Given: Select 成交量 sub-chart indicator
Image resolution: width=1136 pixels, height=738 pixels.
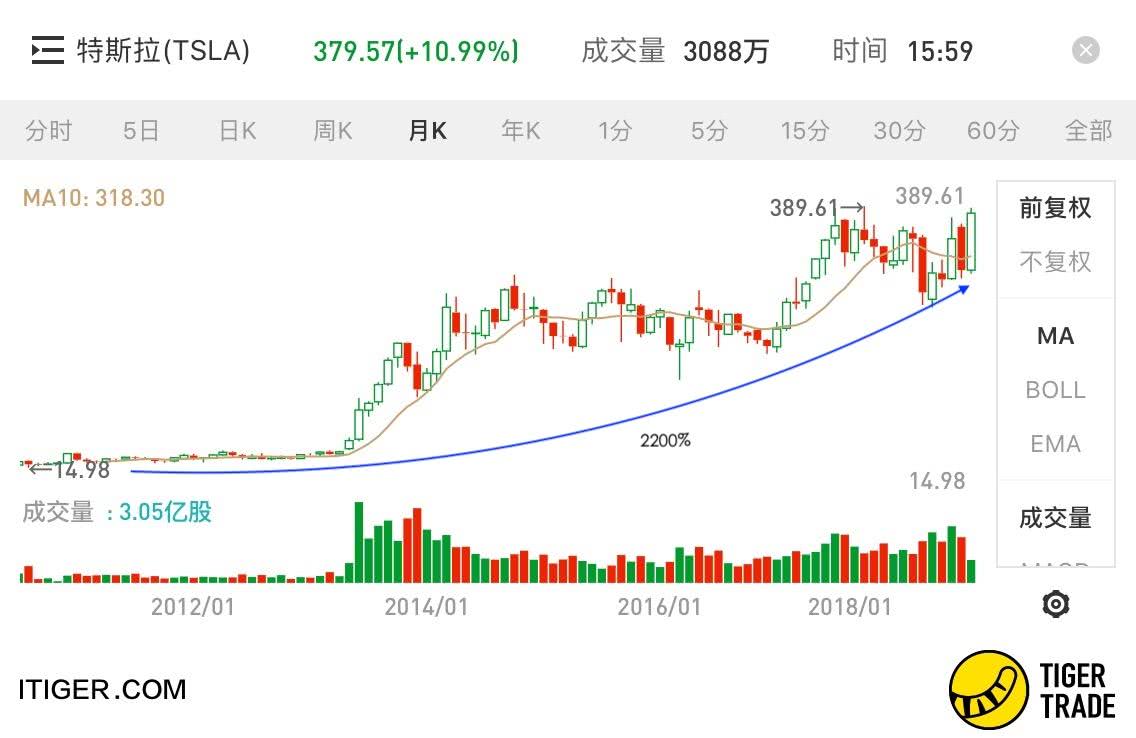Looking at the screenshot, I should click(x=1055, y=518).
